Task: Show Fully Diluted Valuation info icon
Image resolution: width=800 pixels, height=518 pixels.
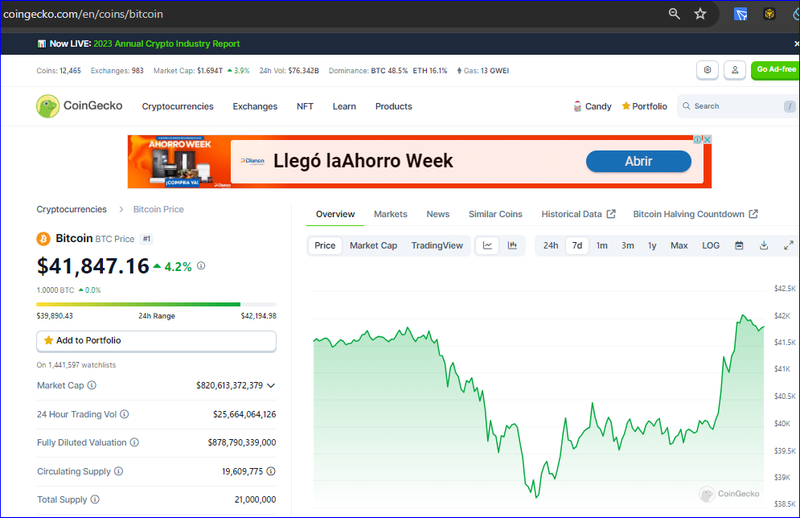Action: (x=134, y=442)
